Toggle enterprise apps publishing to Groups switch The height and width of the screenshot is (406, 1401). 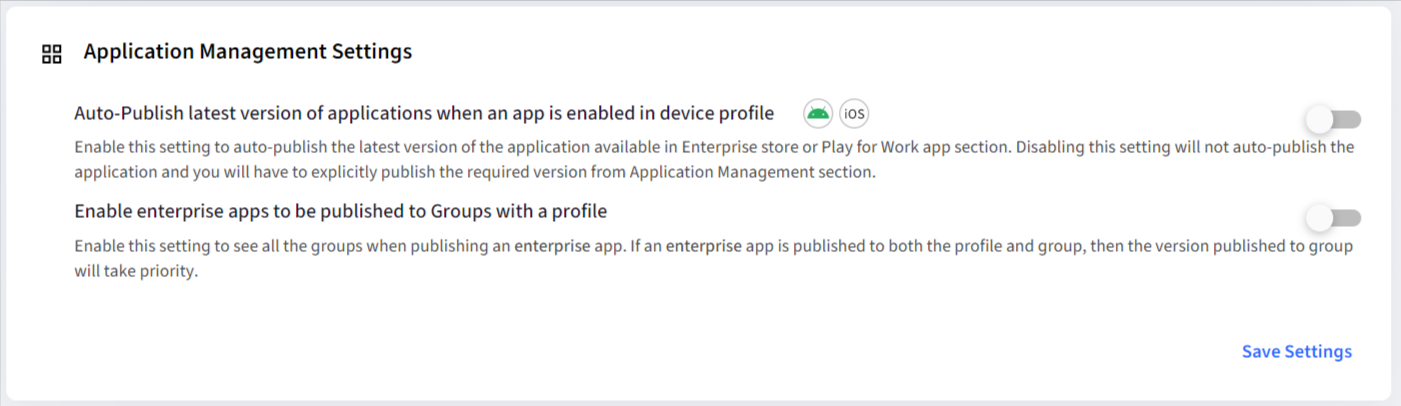point(1334,217)
